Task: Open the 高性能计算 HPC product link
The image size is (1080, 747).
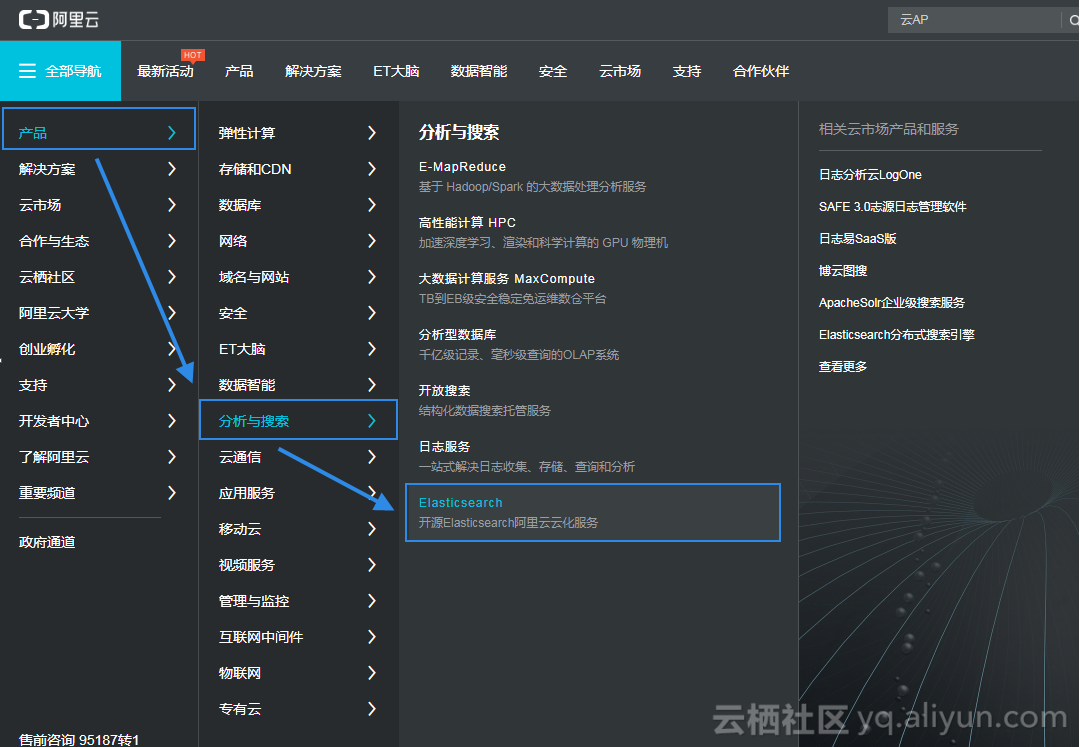Action: [x=467, y=222]
